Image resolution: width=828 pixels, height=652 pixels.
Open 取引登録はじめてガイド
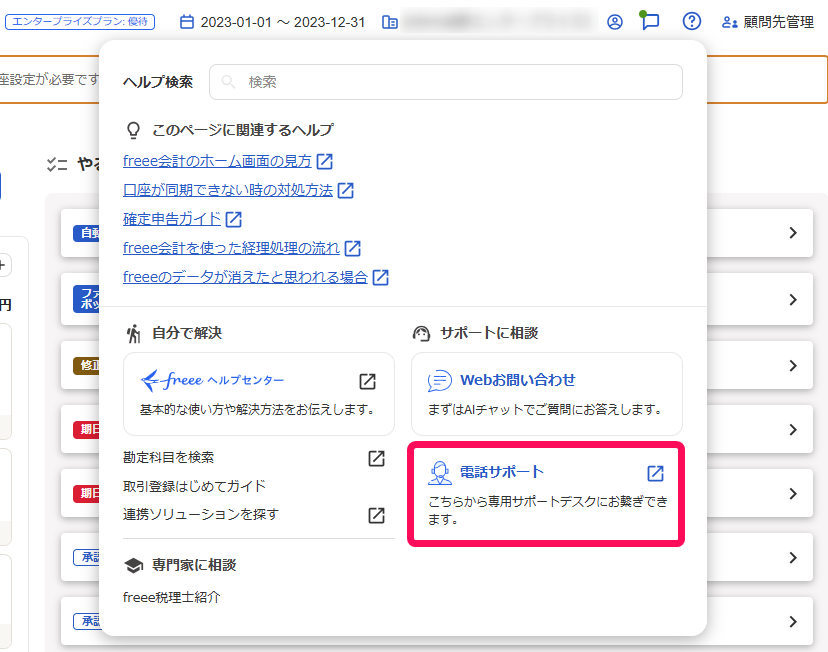point(194,486)
